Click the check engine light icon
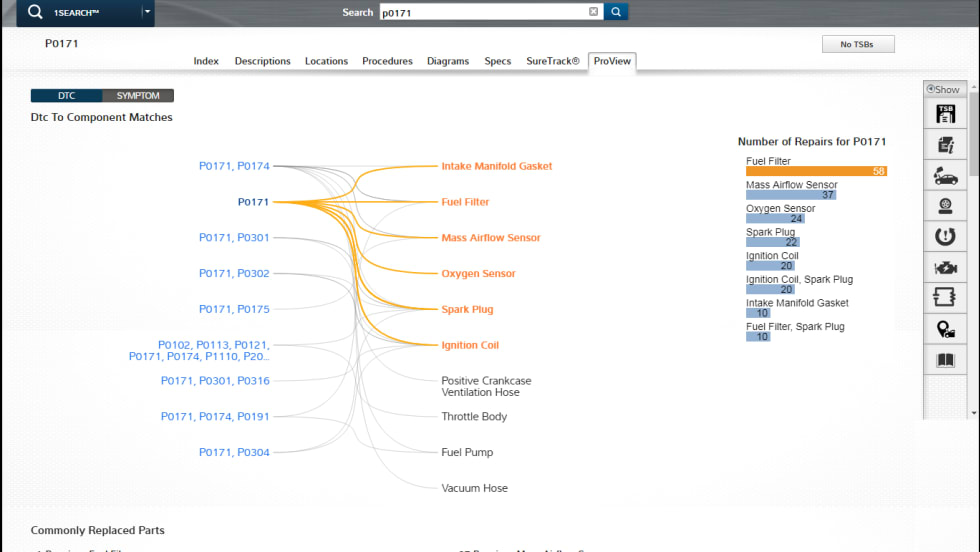The image size is (980, 552). (x=945, y=268)
